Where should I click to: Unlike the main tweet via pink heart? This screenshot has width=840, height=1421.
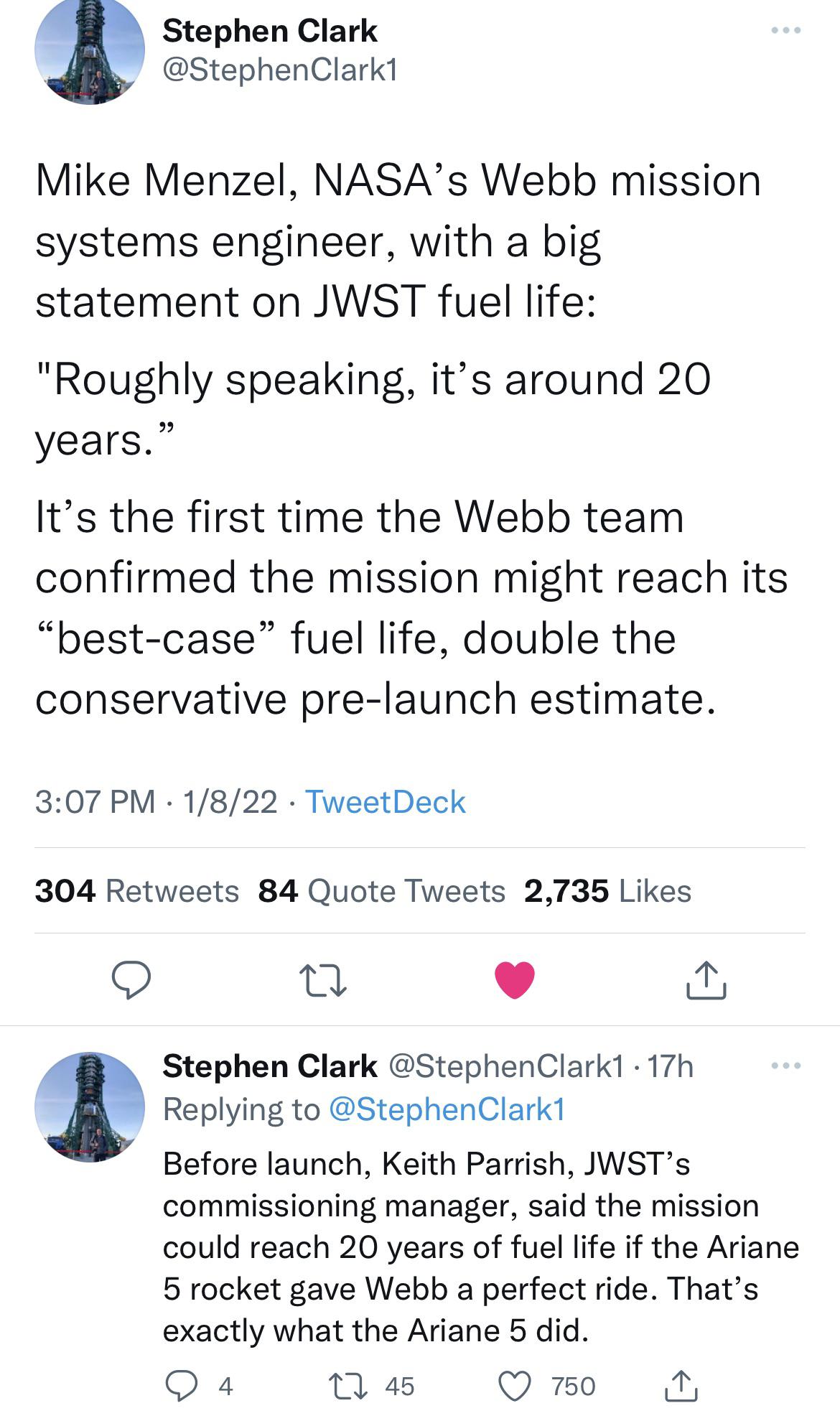tap(515, 980)
